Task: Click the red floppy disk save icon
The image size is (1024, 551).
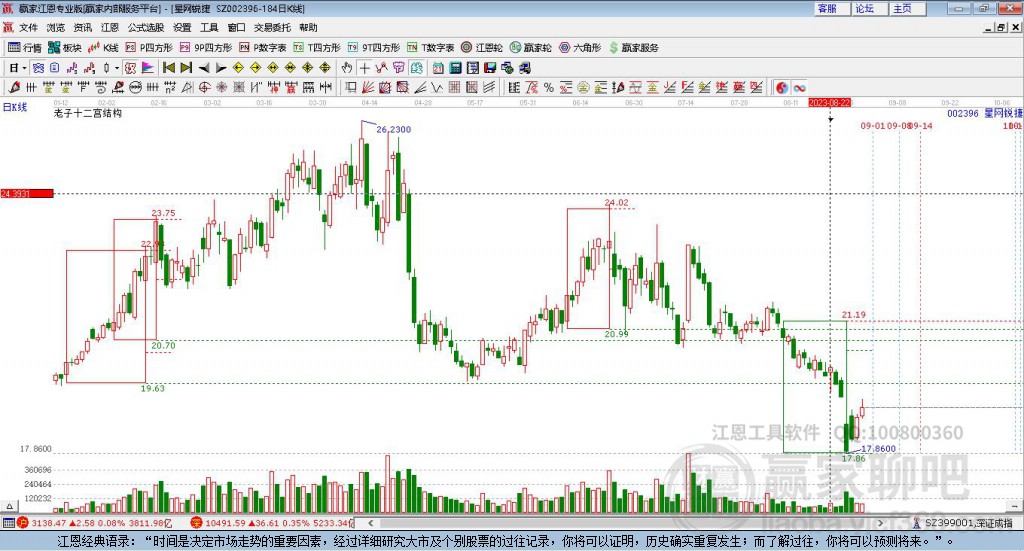Action: pyautogui.click(x=490, y=67)
